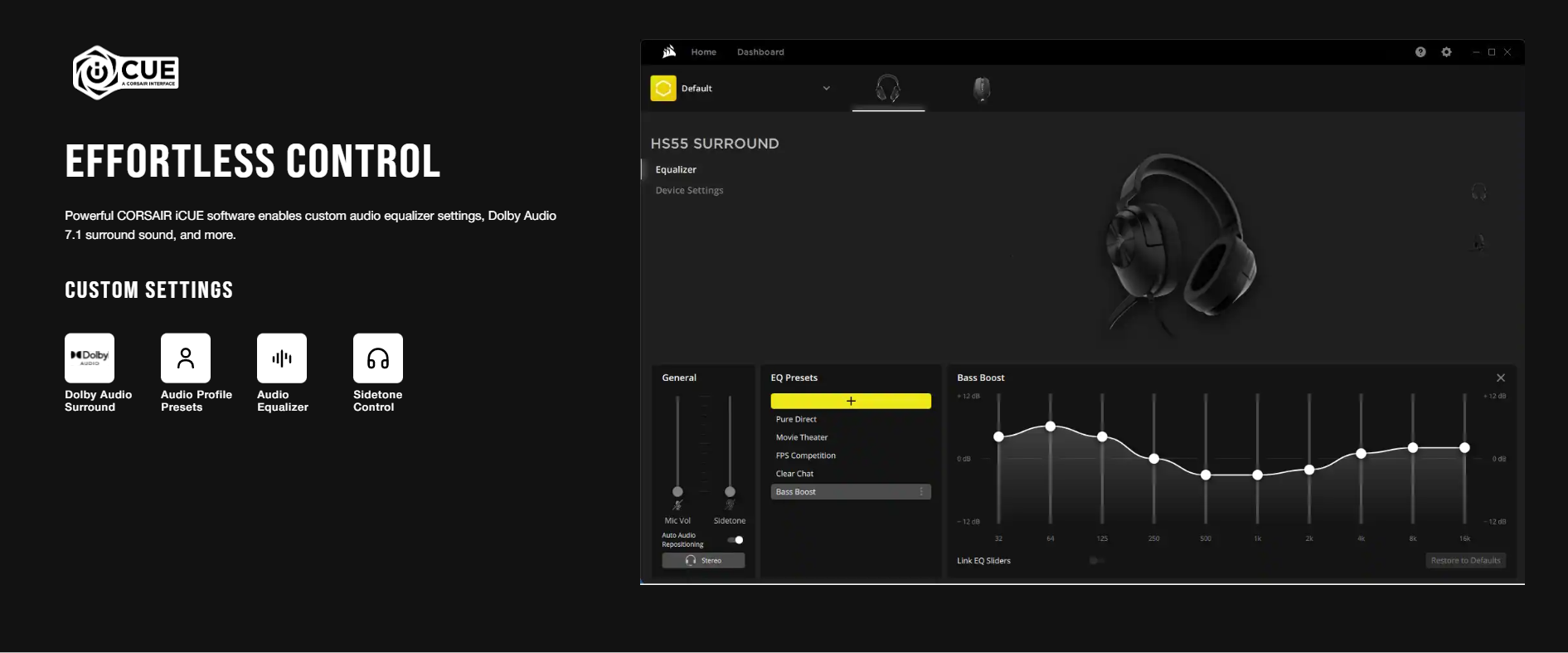Click the Mic Vol slider handle

(677, 491)
